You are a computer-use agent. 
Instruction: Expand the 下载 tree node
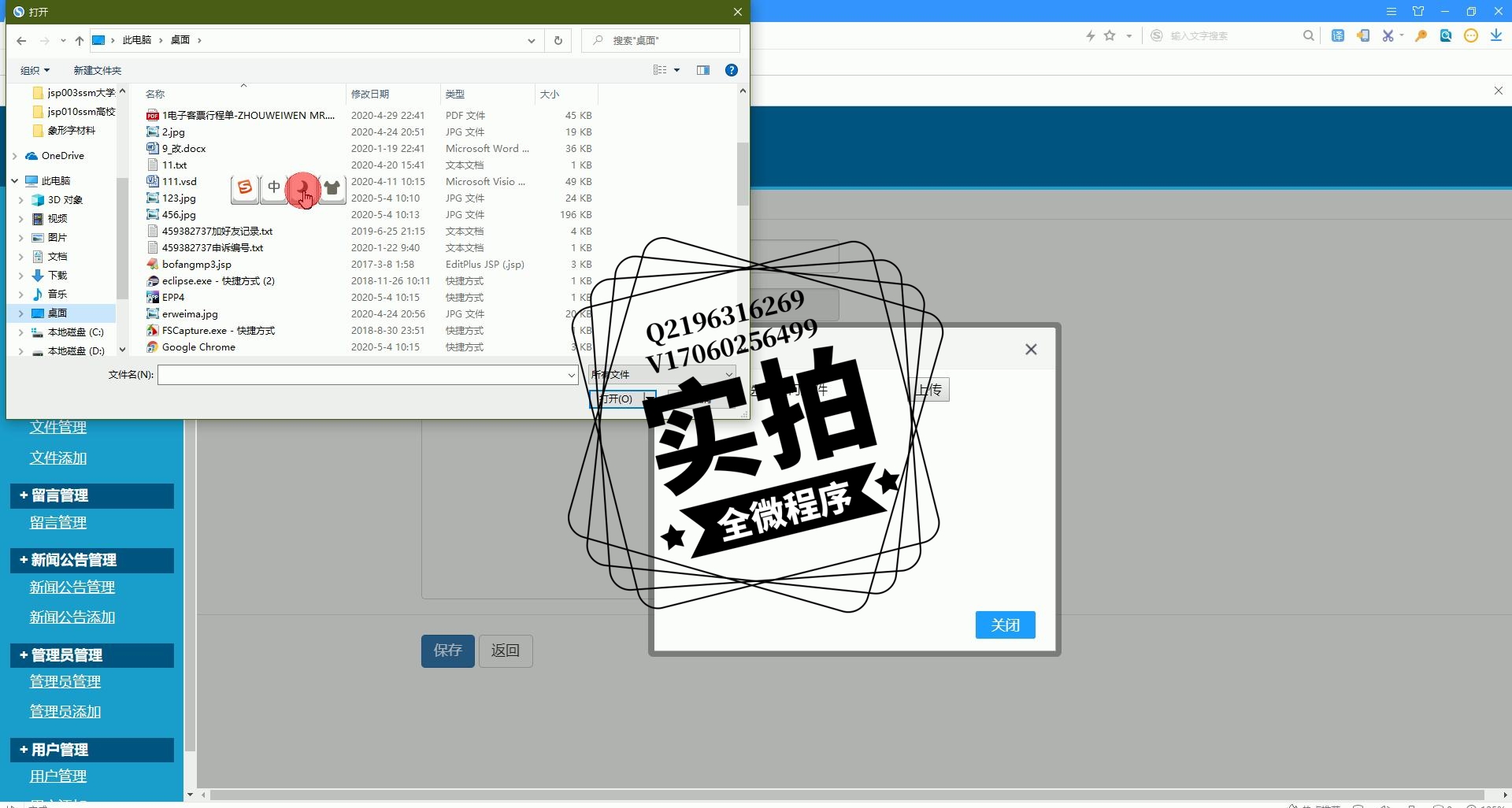tap(21, 276)
